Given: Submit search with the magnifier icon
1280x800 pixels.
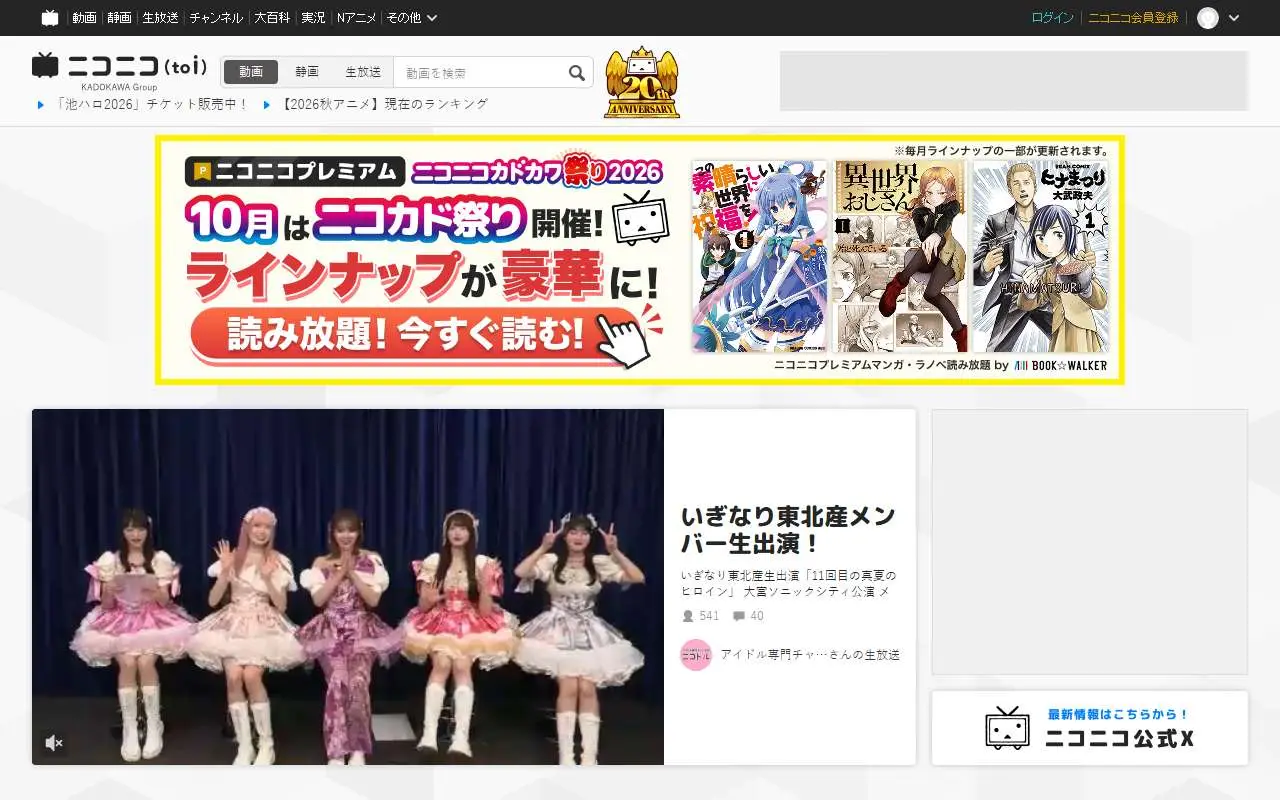Looking at the screenshot, I should pyautogui.click(x=576, y=72).
